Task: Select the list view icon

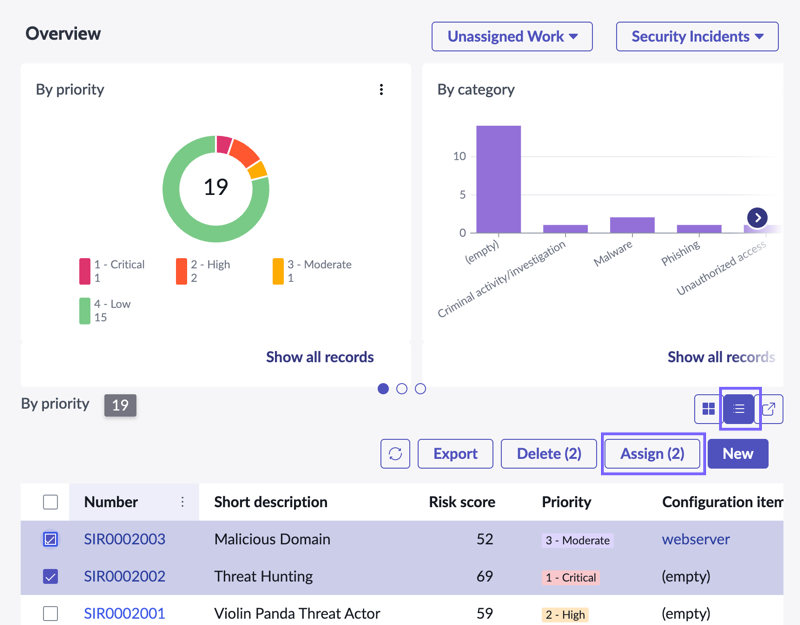Action: [739, 409]
